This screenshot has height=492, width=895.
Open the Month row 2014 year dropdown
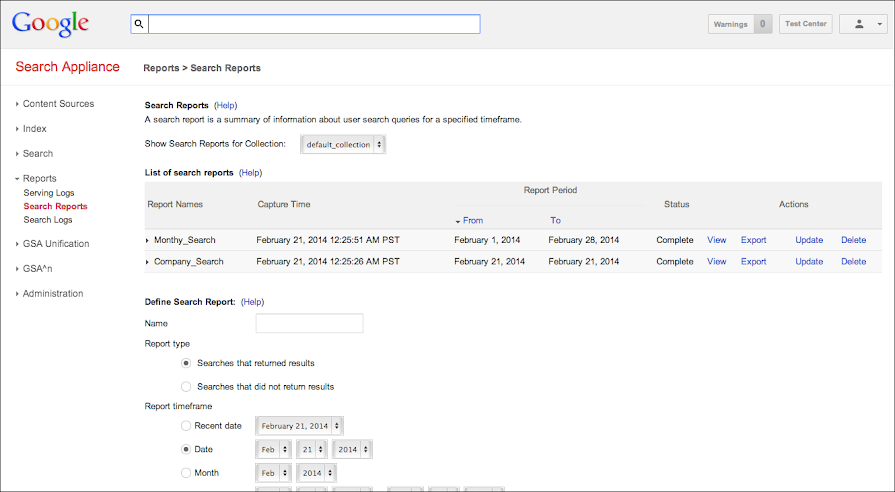[316, 473]
